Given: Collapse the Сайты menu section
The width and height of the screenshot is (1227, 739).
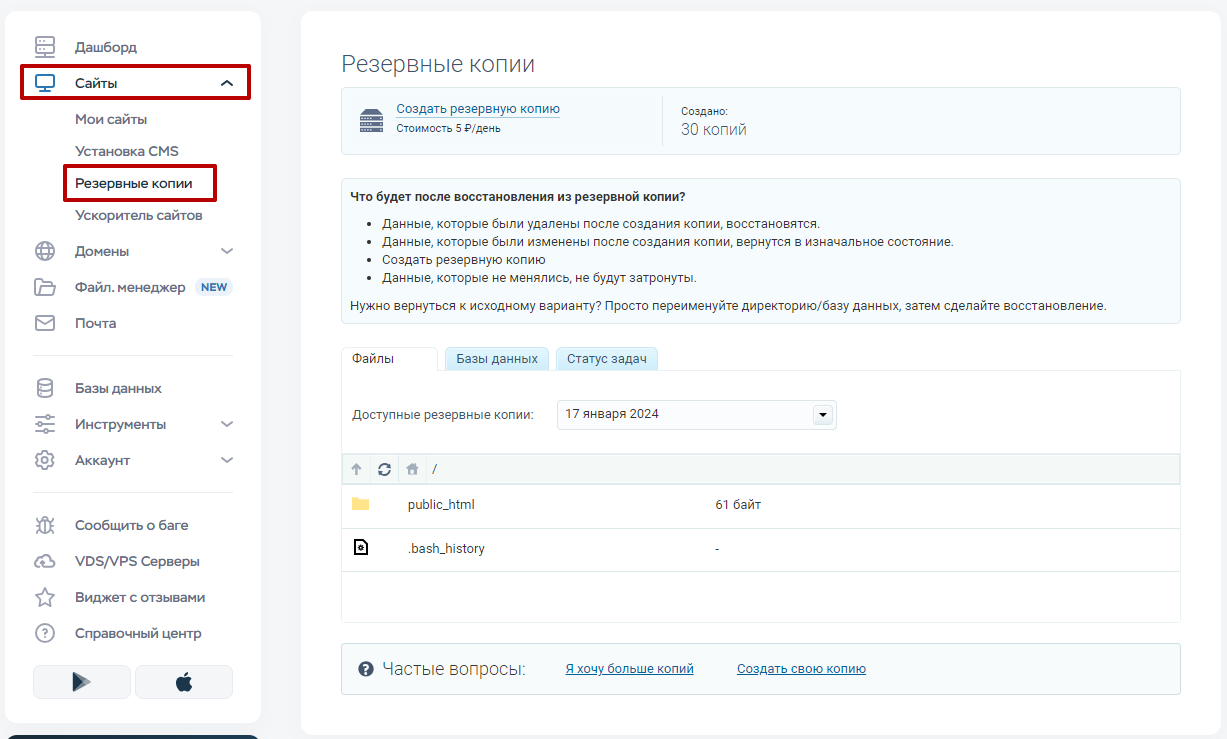Looking at the screenshot, I should click(x=227, y=83).
